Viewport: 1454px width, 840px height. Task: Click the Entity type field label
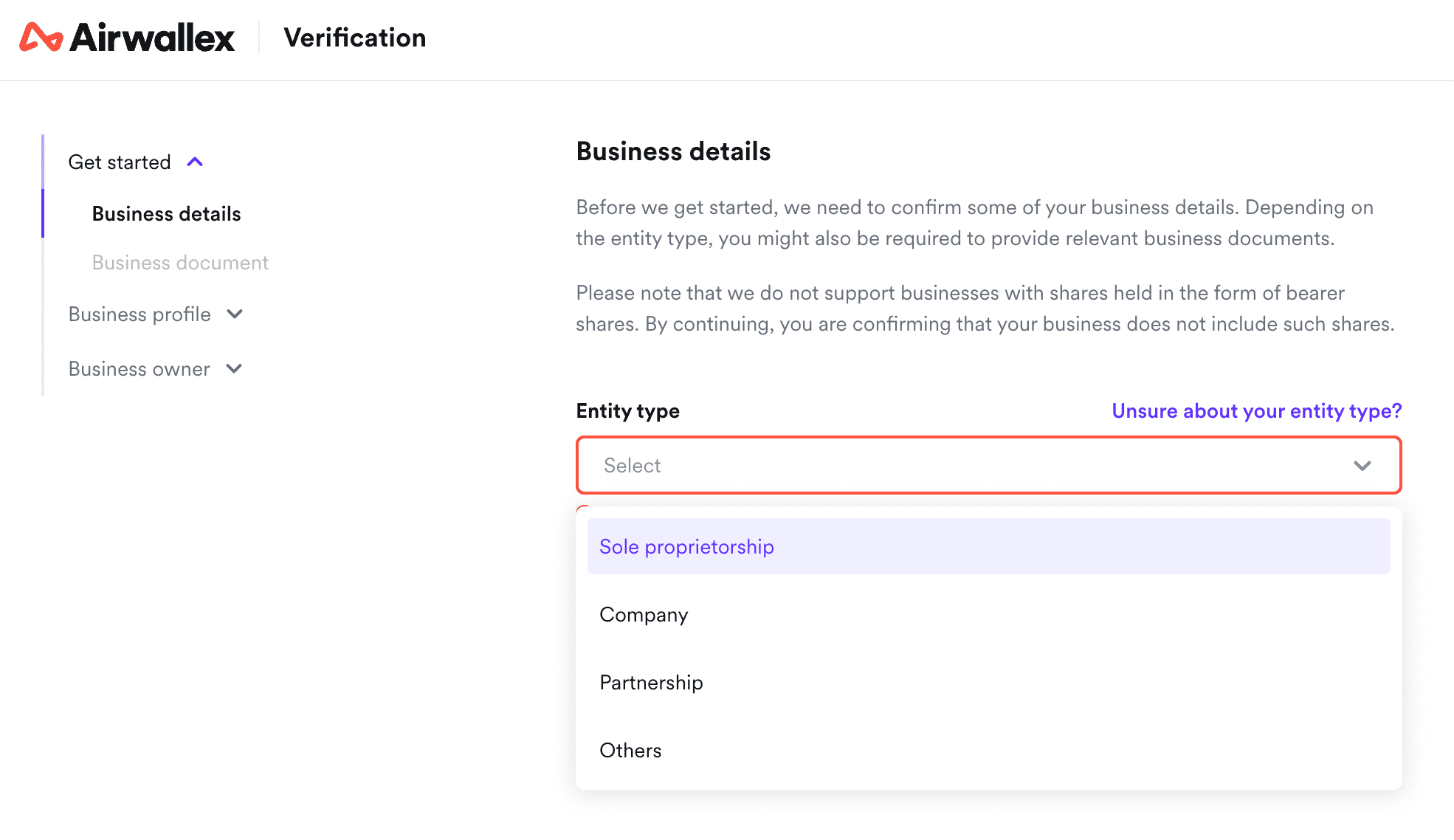[627, 411]
